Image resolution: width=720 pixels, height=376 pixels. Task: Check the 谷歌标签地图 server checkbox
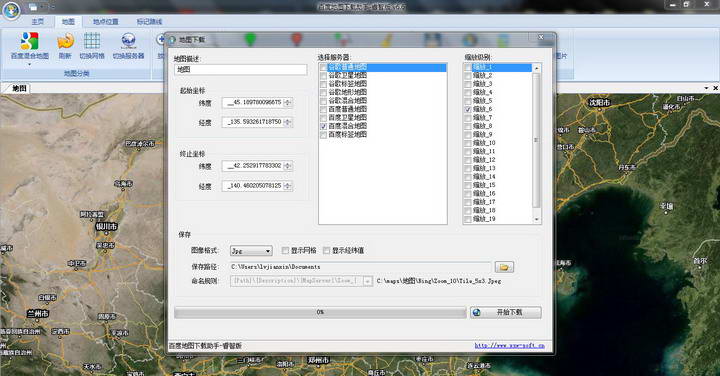(323, 84)
